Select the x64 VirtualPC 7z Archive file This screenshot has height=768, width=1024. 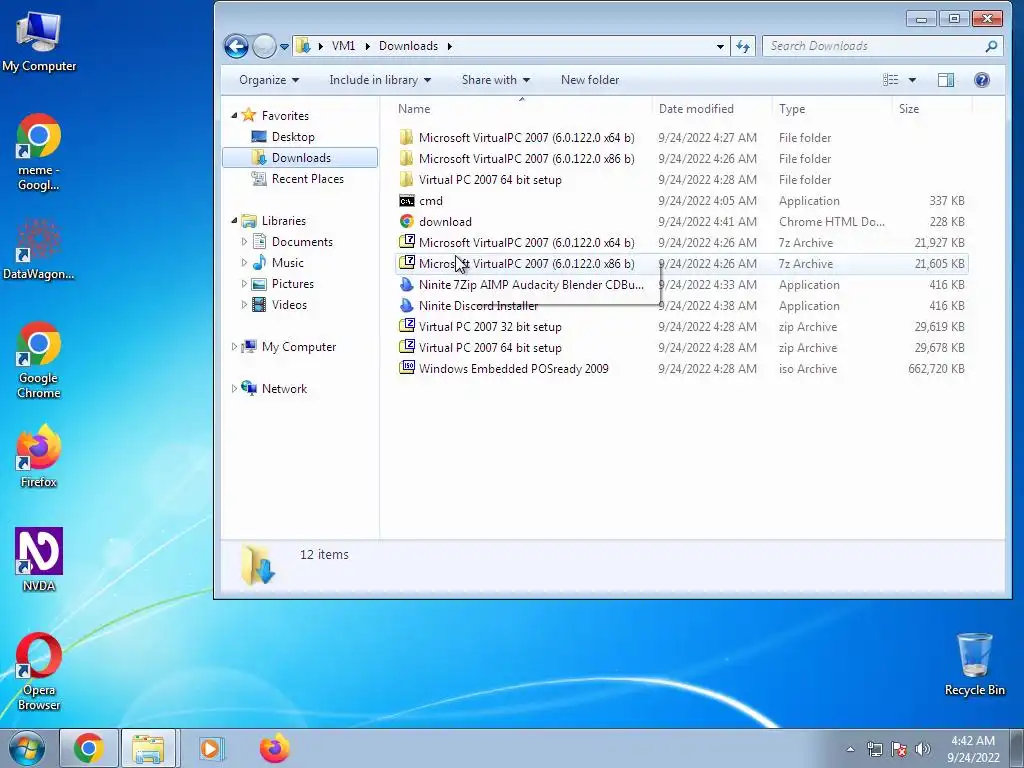681,242
